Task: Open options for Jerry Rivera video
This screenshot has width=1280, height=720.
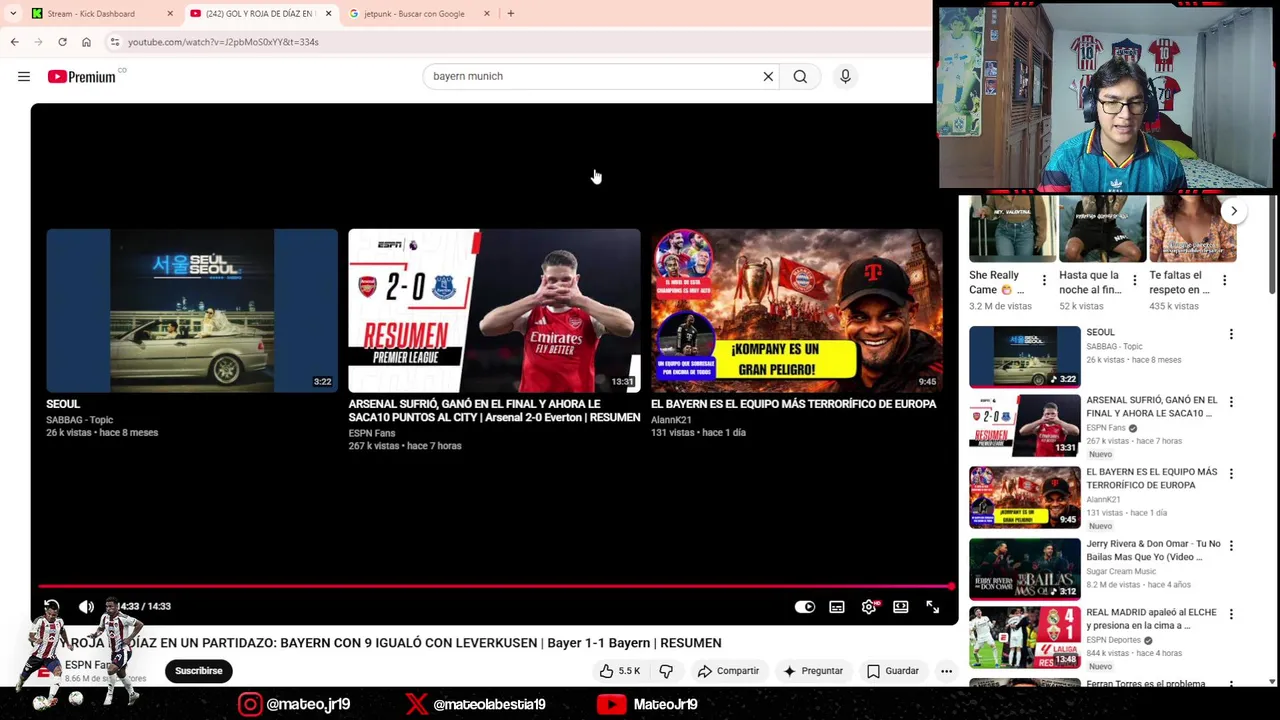Action: click(x=1231, y=546)
